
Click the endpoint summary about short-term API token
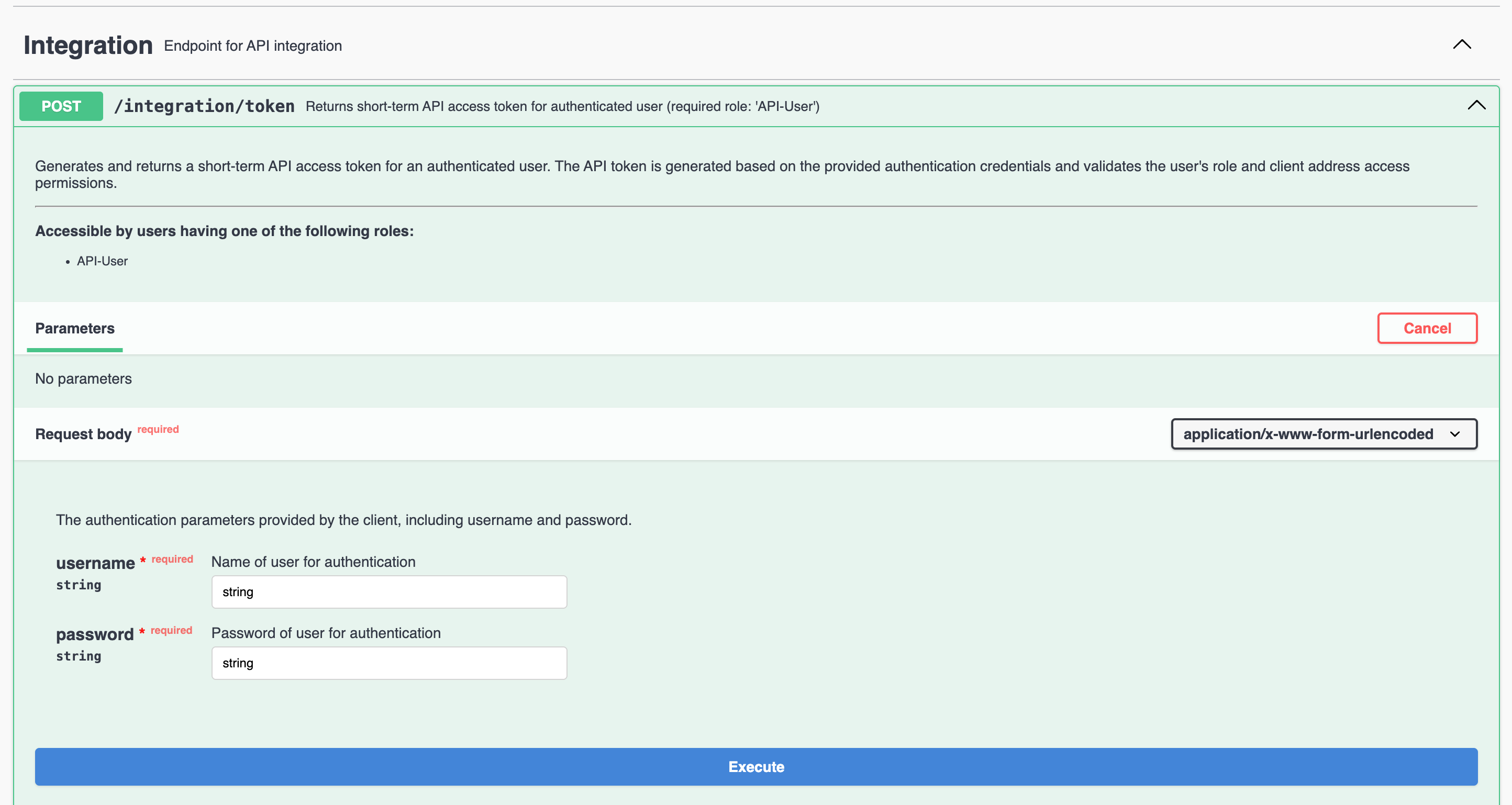point(562,106)
